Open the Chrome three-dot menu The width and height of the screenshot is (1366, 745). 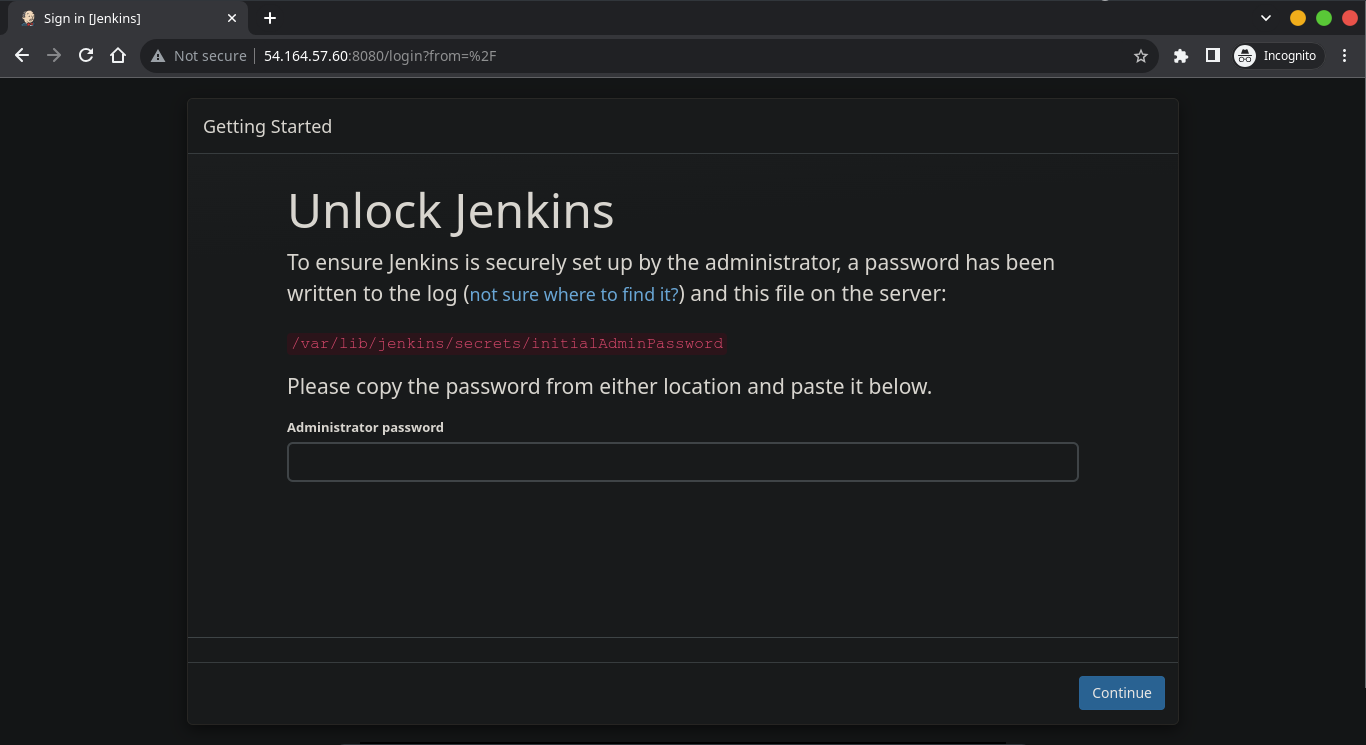coord(1345,56)
